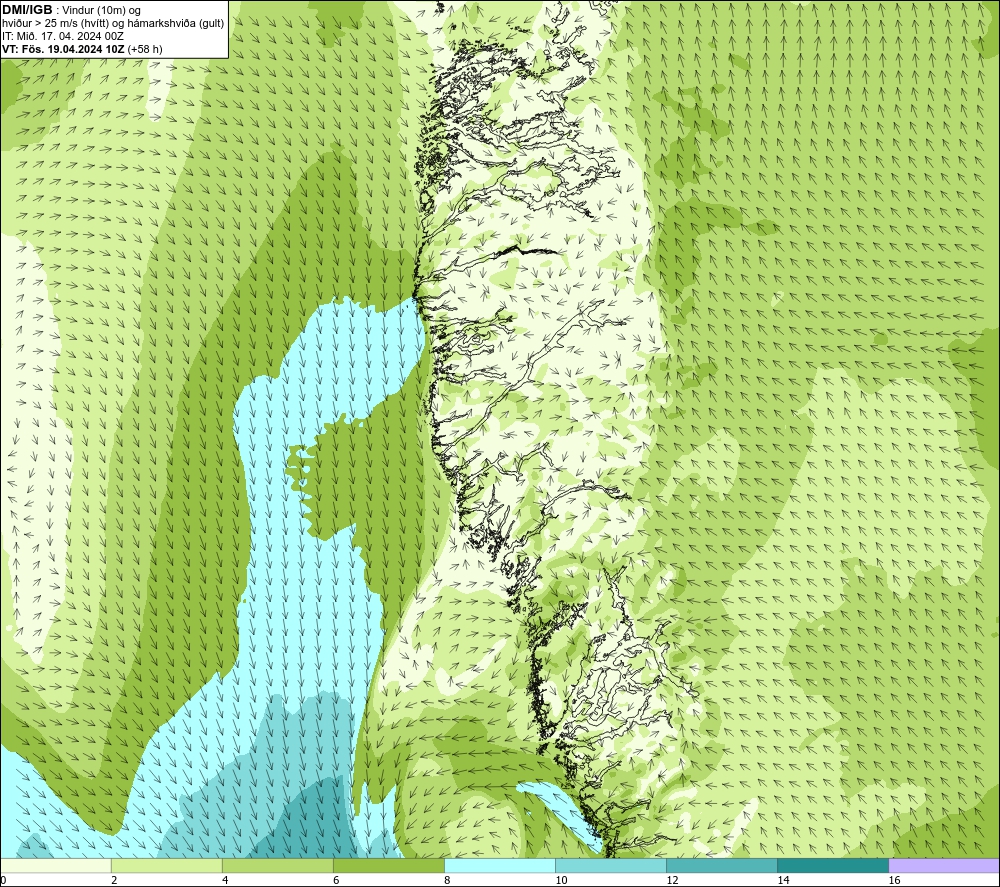Image resolution: width=1000 pixels, height=887 pixels.
Task: Click the 'DMI/IGB' title text
Action: [x=27, y=10]
